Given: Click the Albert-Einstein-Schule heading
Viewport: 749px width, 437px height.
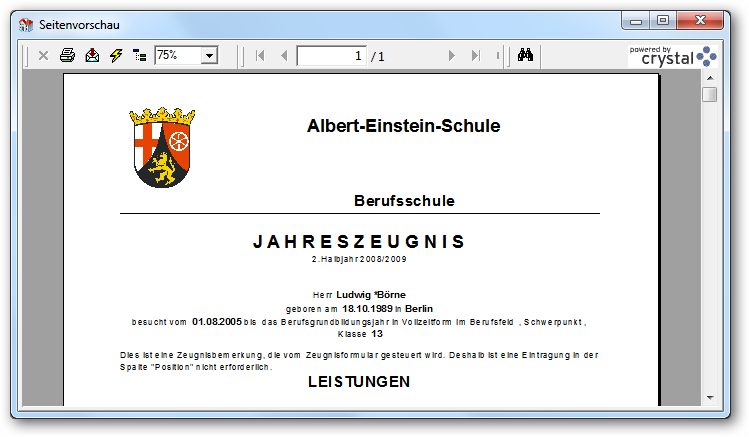Looking at the screenshot, I should pyautogui.click(x=404, y=126).
